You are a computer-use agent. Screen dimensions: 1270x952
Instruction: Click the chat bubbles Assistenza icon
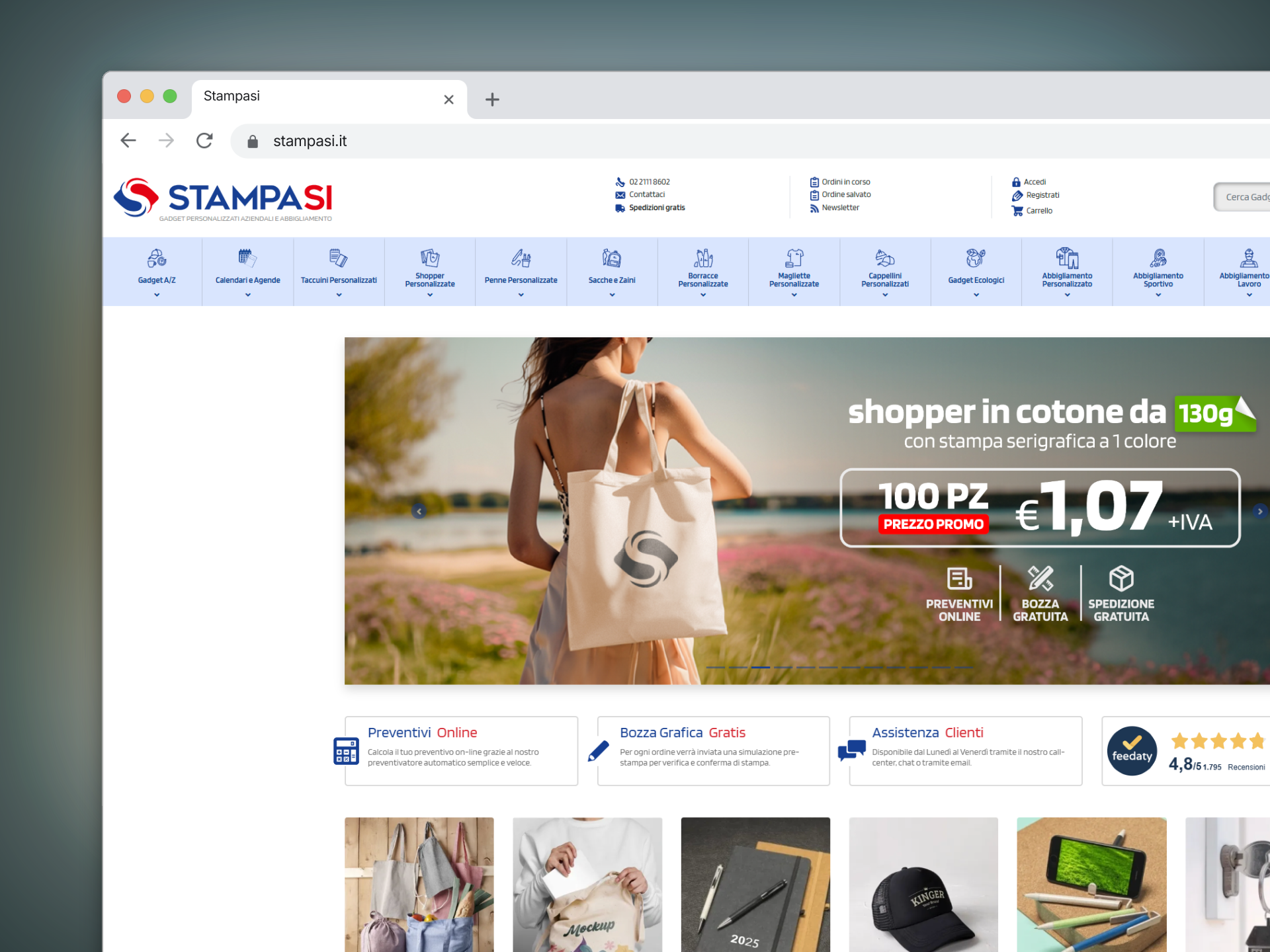pyautogui.click(x=851, y=750)
